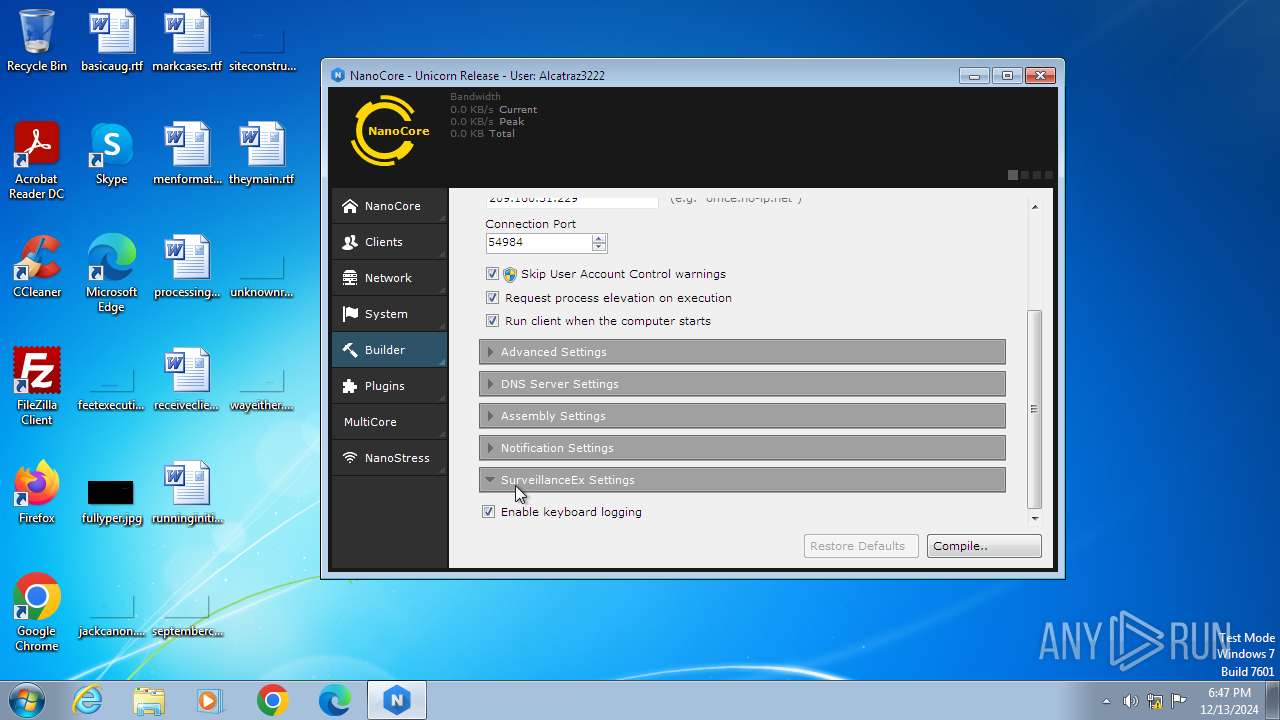
Task: Expand Notification Settings section
Action: [742, 448]
